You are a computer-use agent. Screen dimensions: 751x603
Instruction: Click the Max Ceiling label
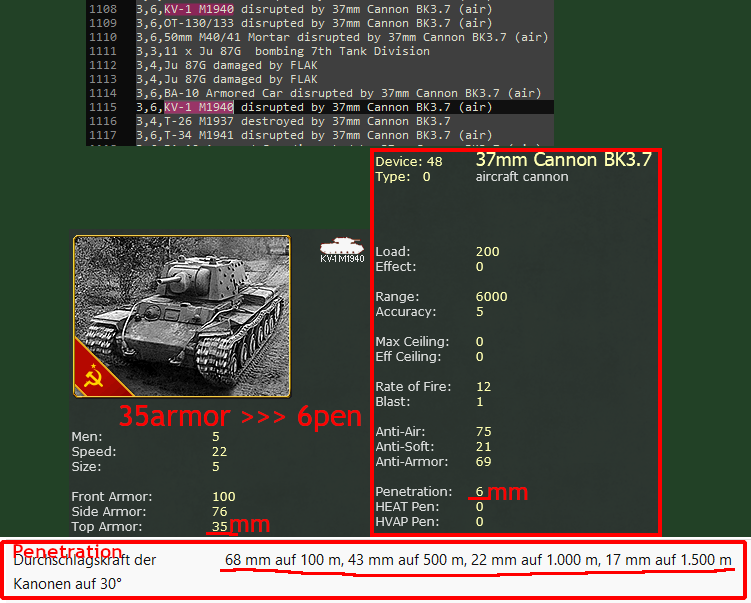(x=412, y=341)
